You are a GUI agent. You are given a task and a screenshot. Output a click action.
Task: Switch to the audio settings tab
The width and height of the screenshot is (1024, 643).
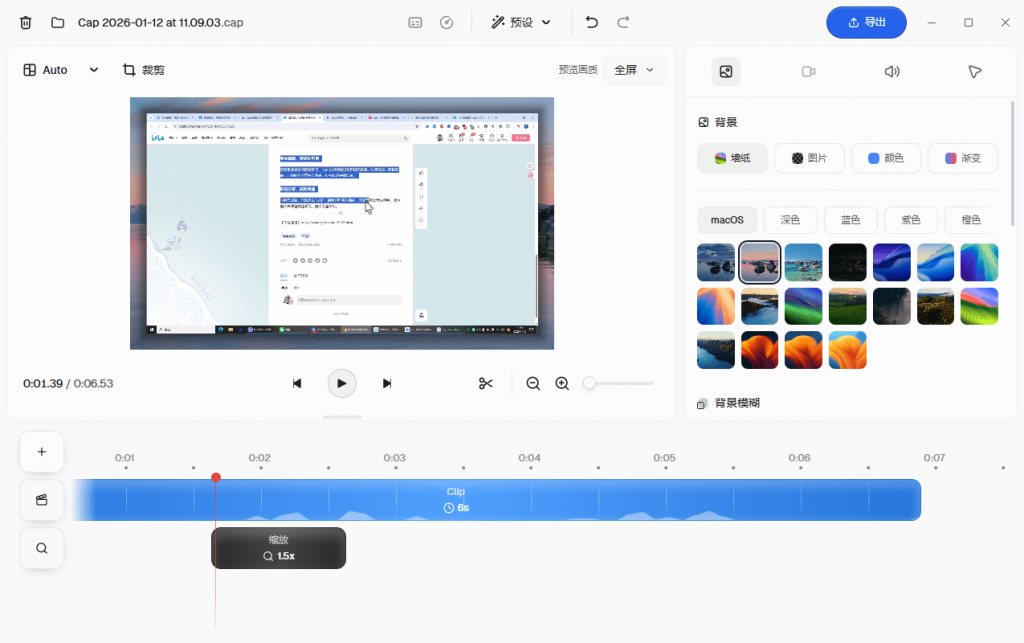(892, 71)
